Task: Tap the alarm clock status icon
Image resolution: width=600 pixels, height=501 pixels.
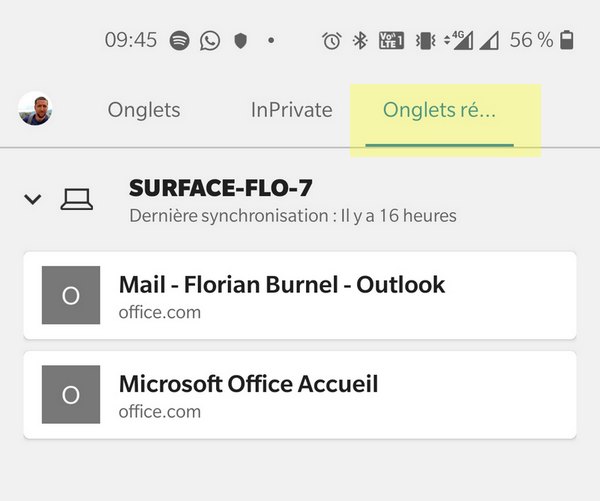Action: [x=331, y=40]
